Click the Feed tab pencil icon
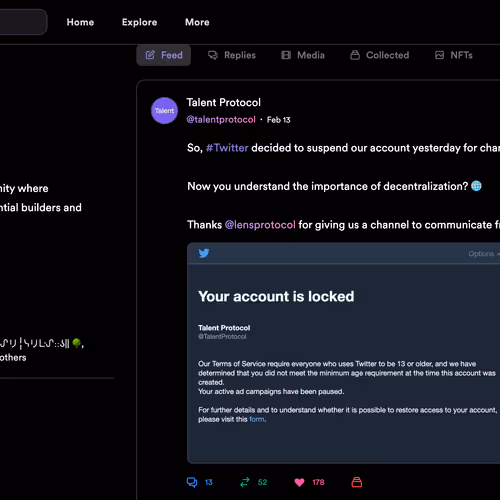500x500 pixels. coord(150,55)
